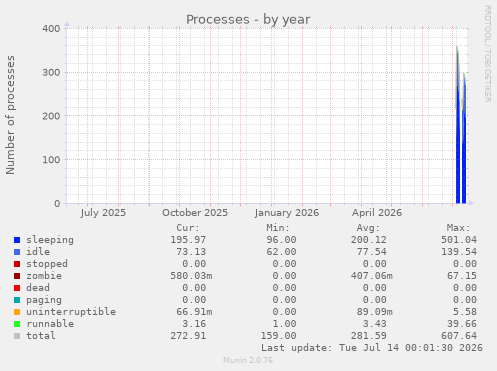
Task: Click the 'Processes - by year' title
Action: pos(248,20)
